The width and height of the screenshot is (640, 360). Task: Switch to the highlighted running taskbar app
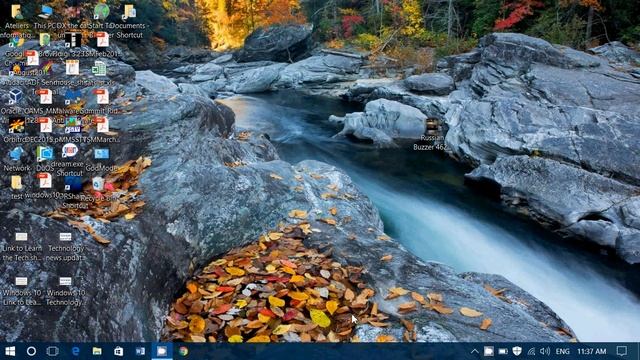(162, 351)
